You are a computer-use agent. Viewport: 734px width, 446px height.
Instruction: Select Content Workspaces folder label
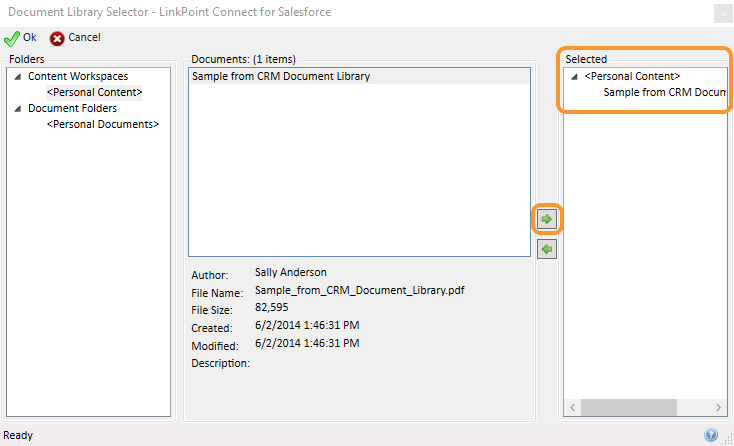(x=78, y=76)
